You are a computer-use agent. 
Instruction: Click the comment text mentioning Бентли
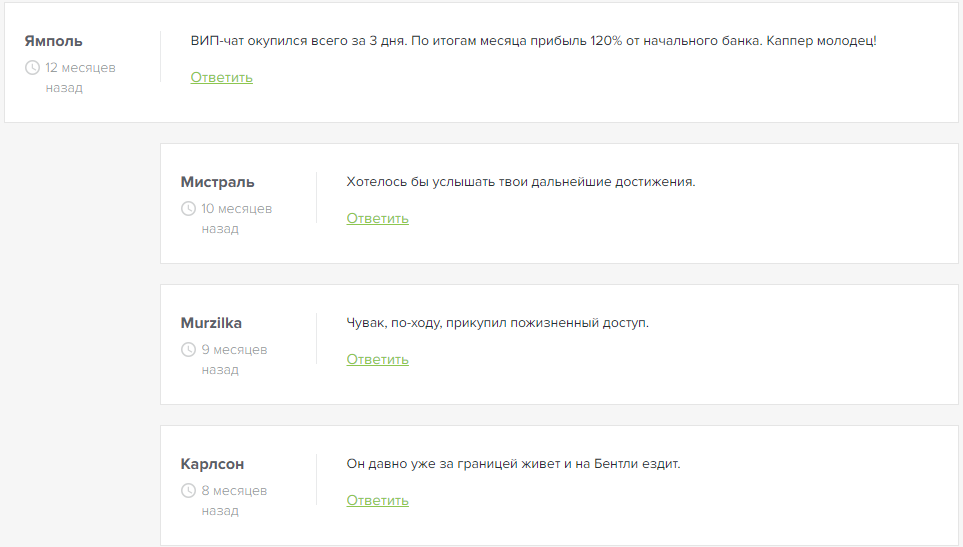pos(513,464)
